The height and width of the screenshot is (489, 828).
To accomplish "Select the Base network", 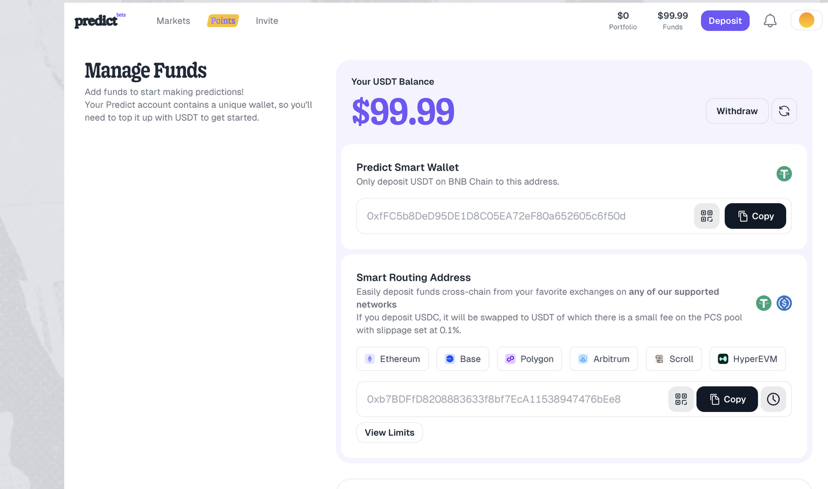I will pyautogui.click(x=462, y=359).
